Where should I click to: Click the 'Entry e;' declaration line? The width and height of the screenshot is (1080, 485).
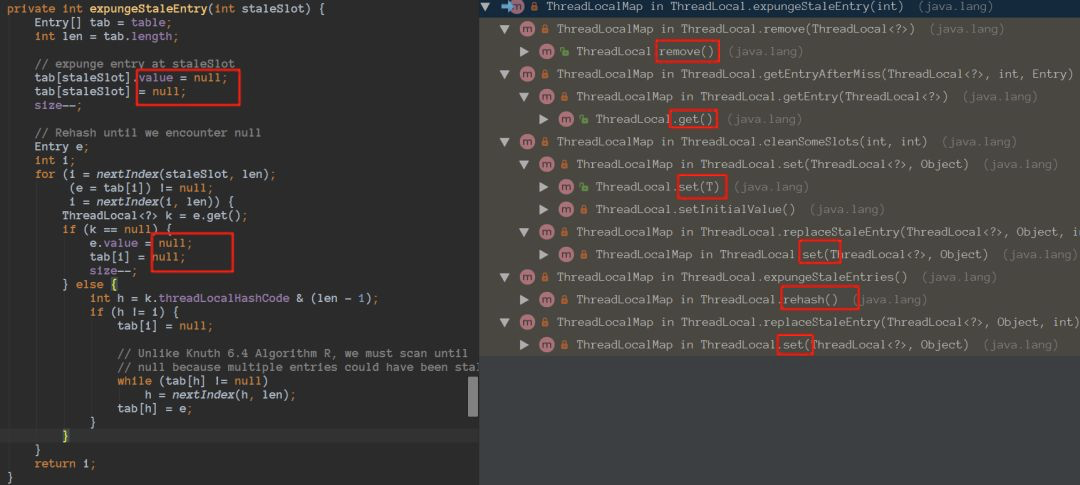(x=62, y=147)
